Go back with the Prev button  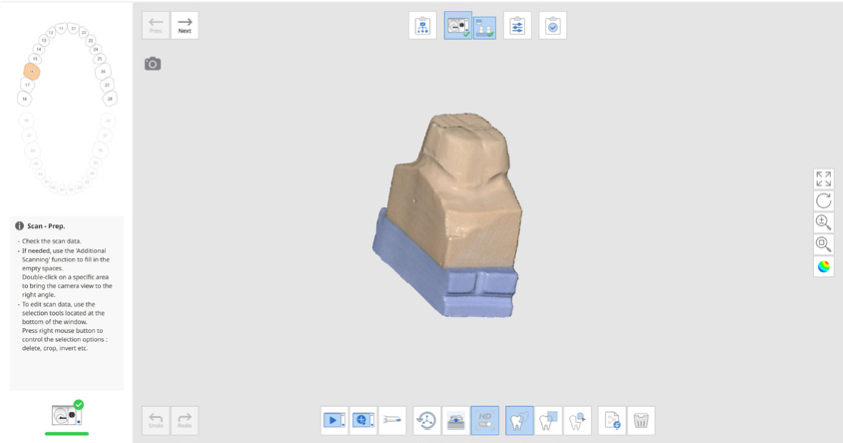[156, 25]
